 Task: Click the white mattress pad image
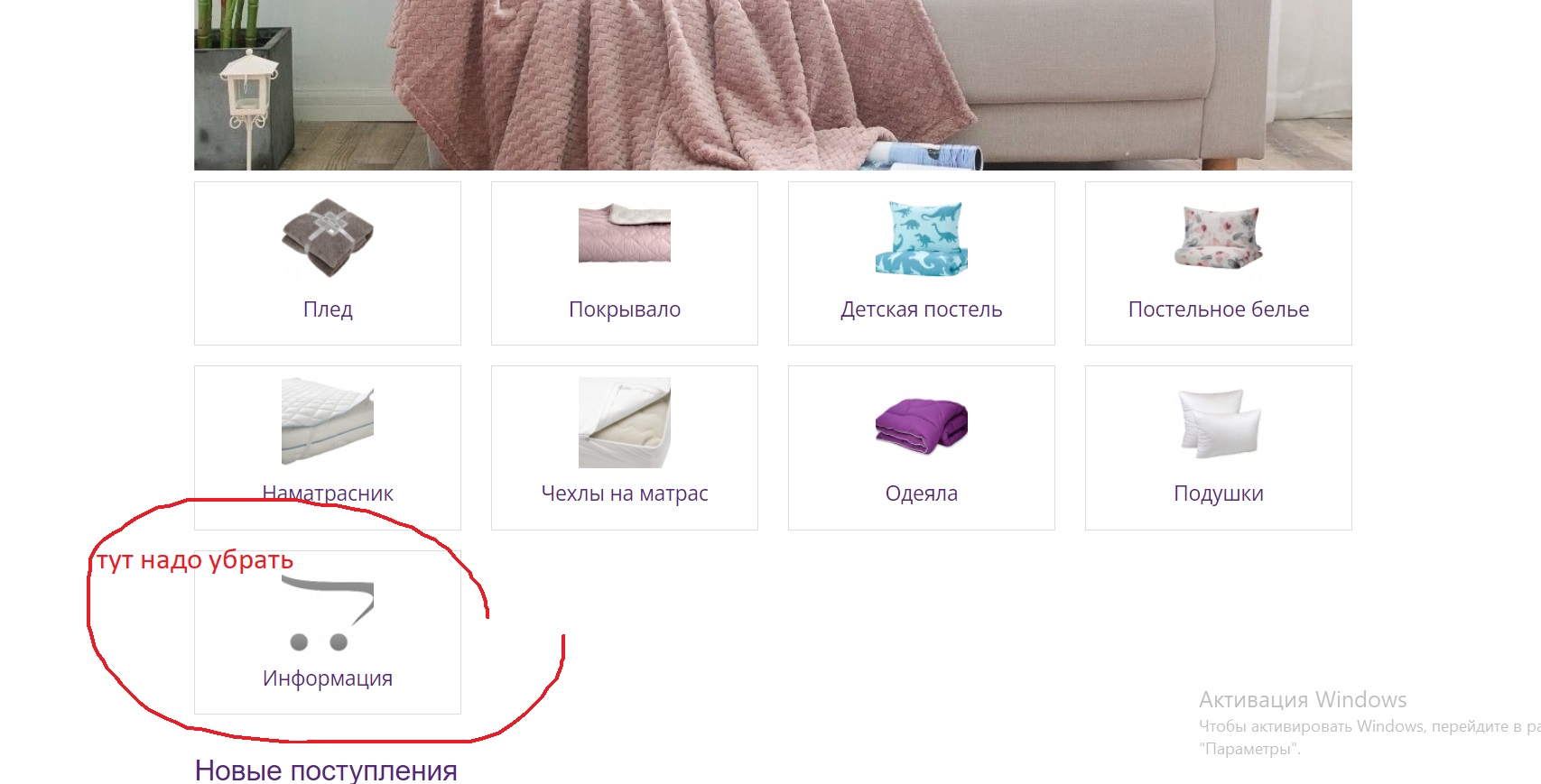328,421
